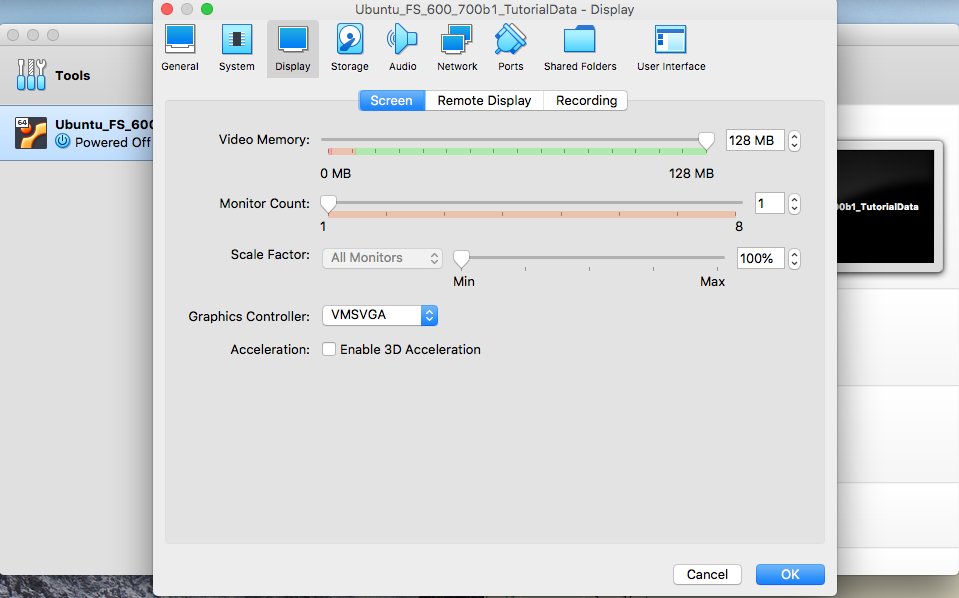Open User Interface settings
The height and width of the screenshot is (598, 959).
click(x=671, y=48)
